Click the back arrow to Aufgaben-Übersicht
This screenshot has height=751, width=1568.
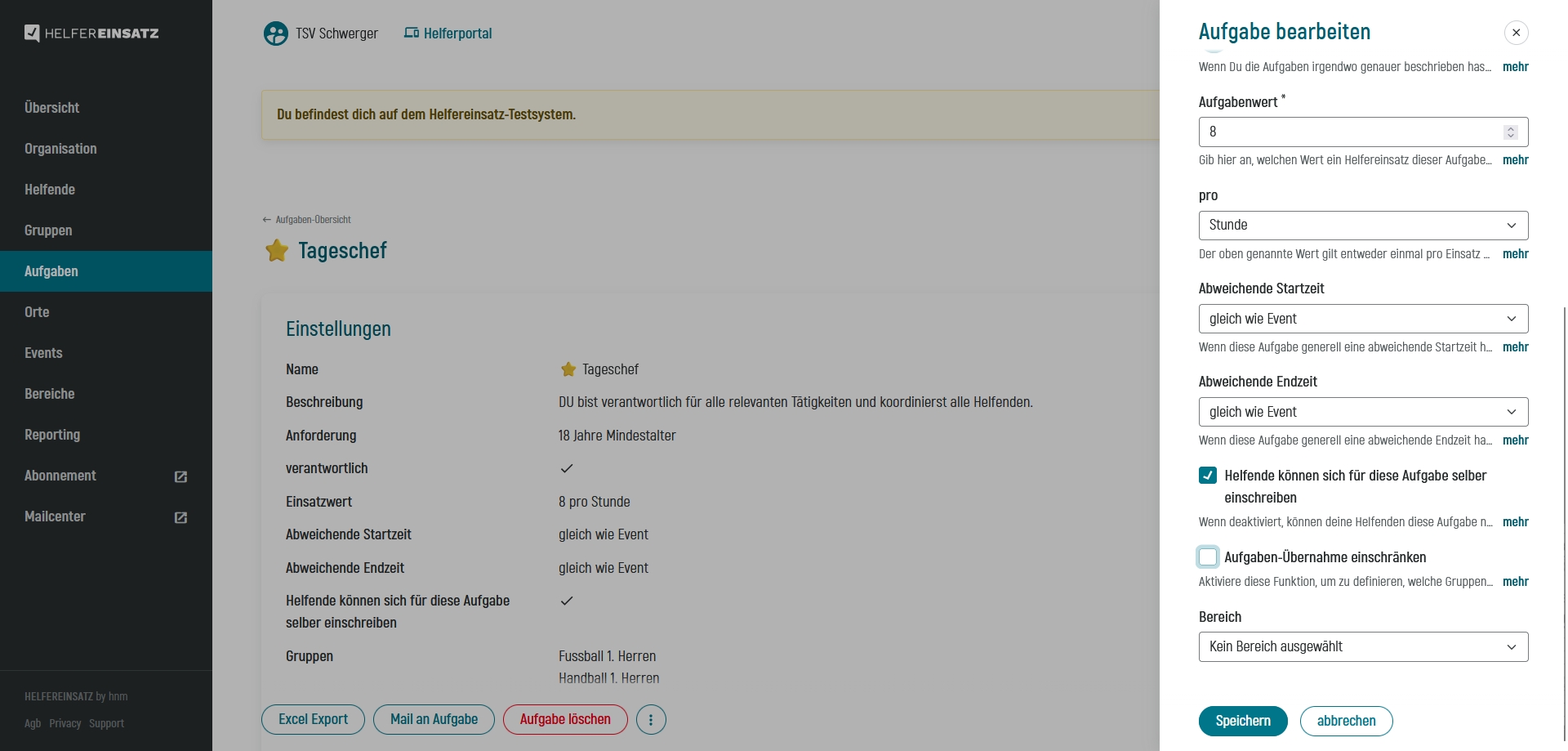267,220
